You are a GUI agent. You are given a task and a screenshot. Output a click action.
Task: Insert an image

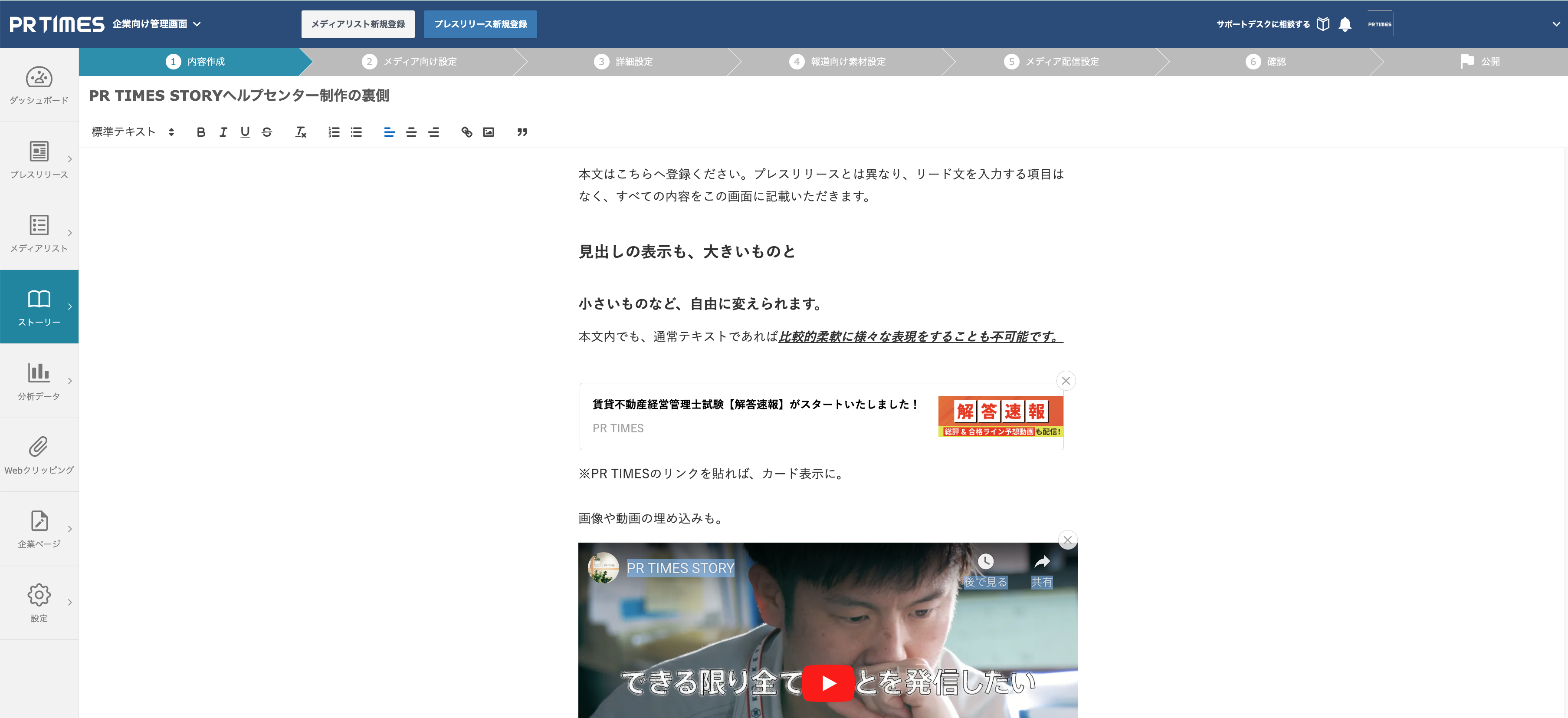point(489,132)
